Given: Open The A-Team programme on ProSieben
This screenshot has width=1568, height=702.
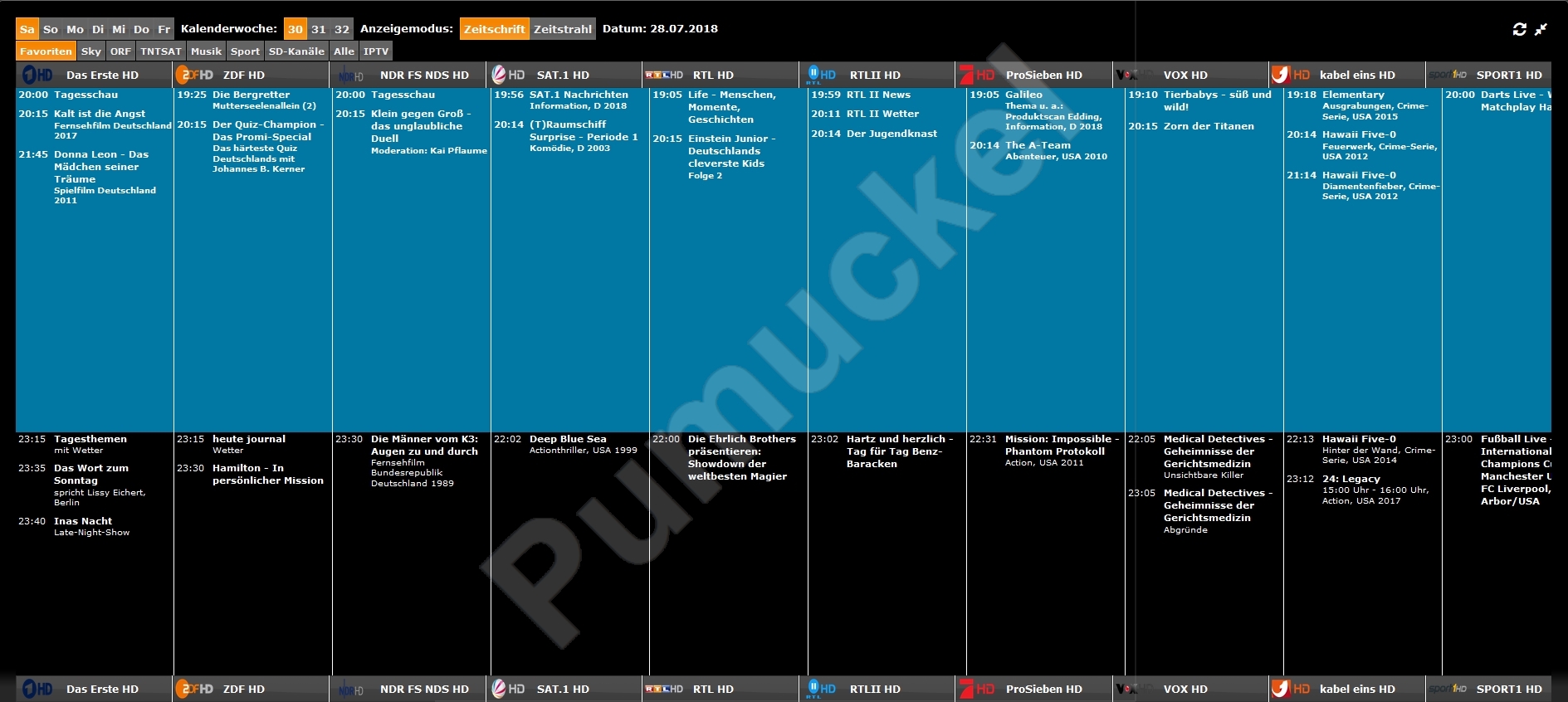Looking at the screenshot, I should tap(1038, 145).
